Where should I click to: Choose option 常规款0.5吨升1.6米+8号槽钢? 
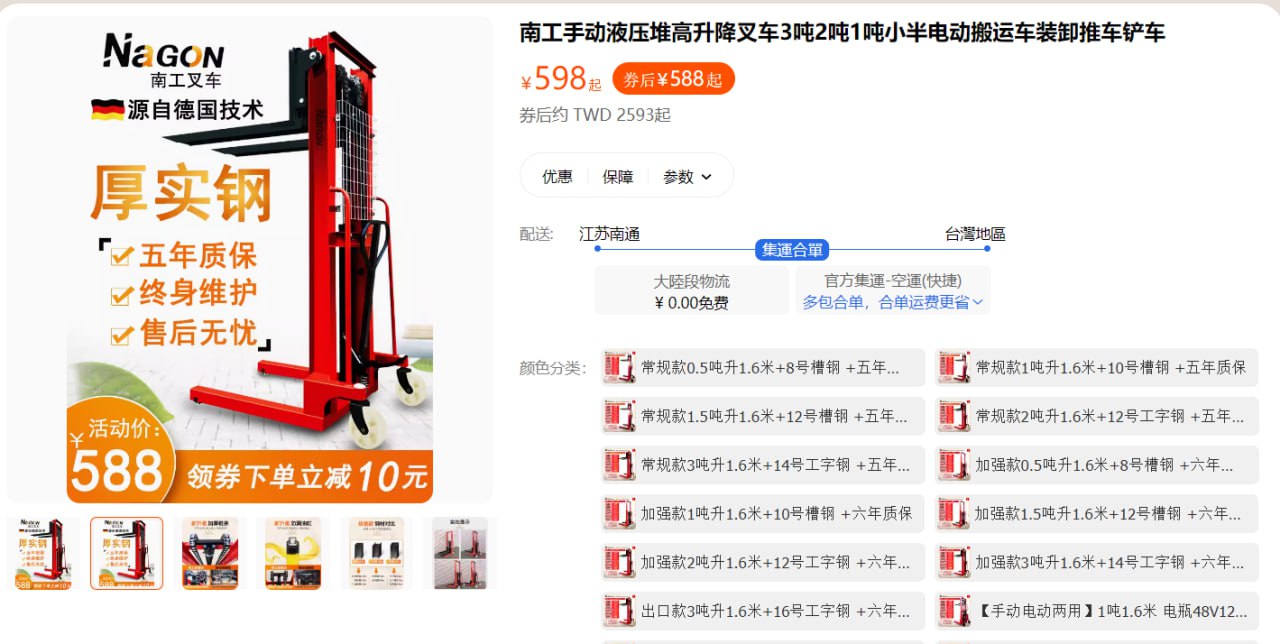tap(763, 367)
